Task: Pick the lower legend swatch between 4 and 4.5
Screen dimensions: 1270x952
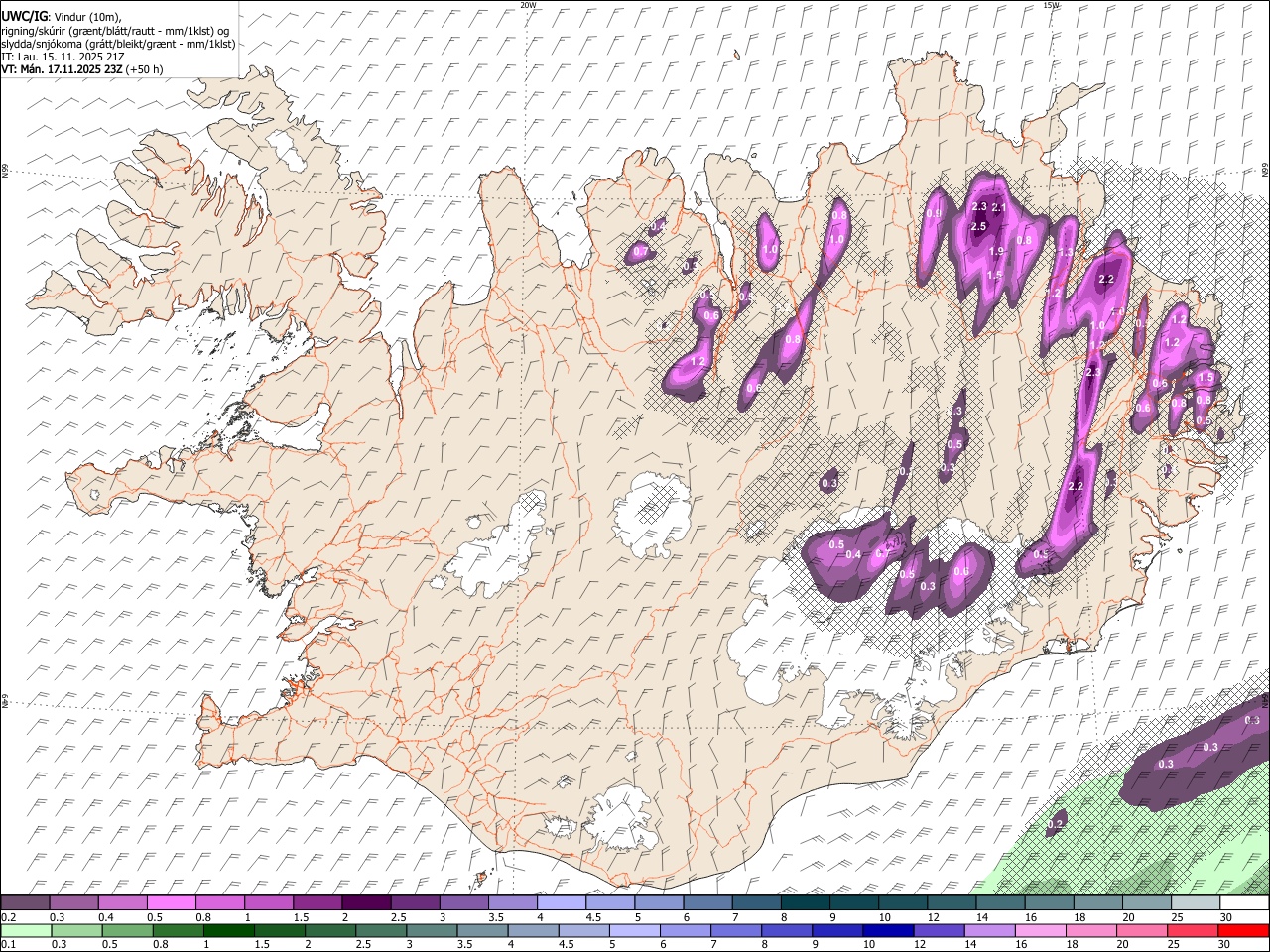Action: click(535, 931)
